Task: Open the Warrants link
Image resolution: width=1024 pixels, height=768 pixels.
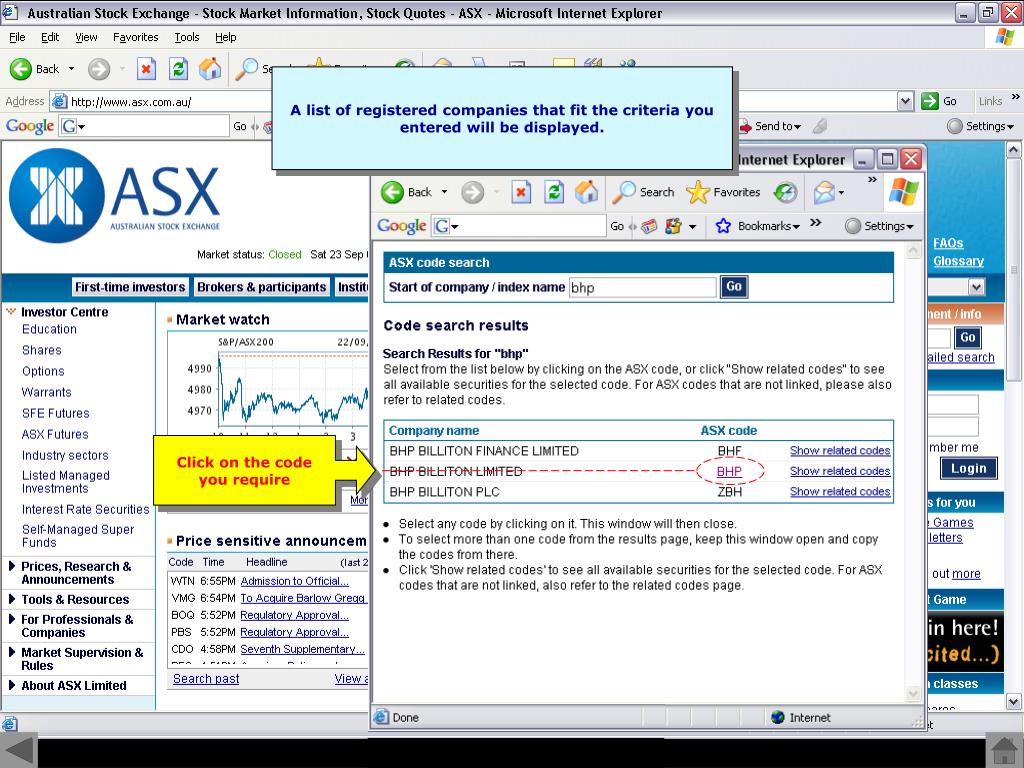Action: [46, 392]
